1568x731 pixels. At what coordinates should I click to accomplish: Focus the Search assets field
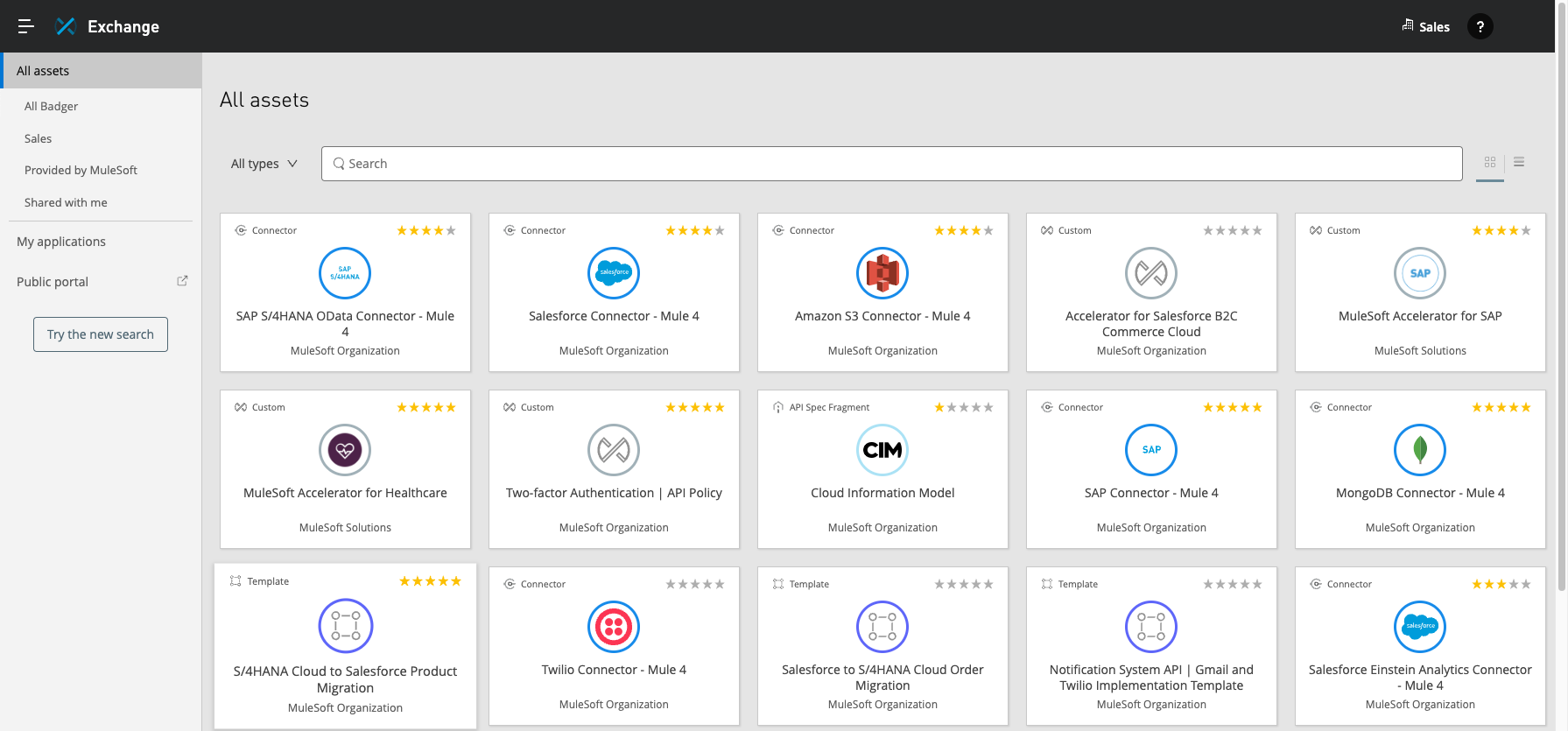pyautogui.click(x=891, y=164)
